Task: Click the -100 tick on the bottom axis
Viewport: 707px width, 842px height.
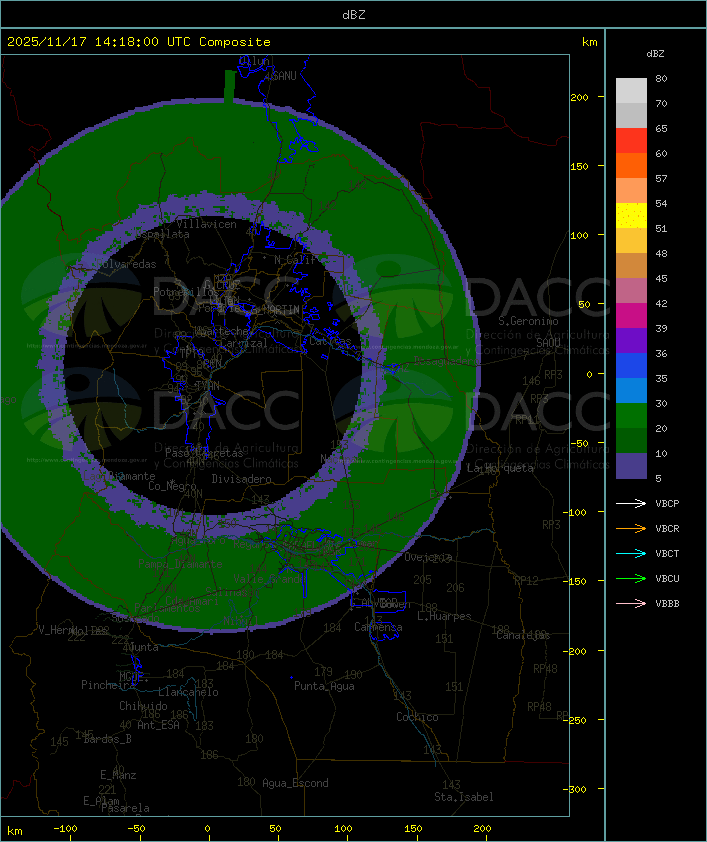Action: (x=65, y=829)
